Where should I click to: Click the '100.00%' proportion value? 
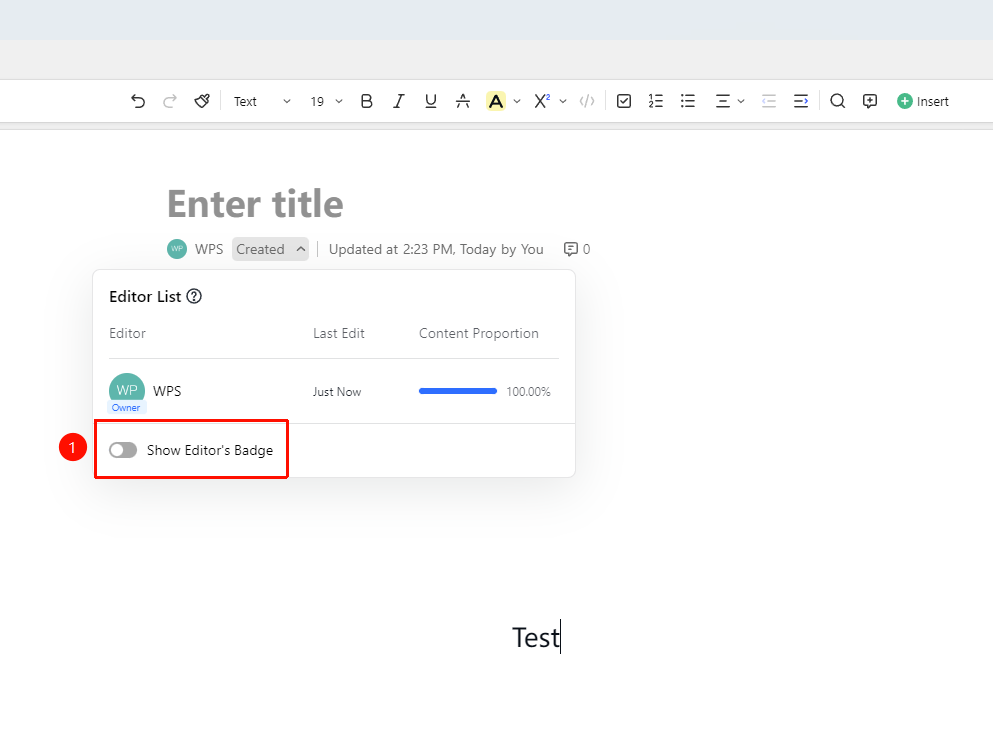click(x=528, y=392)
